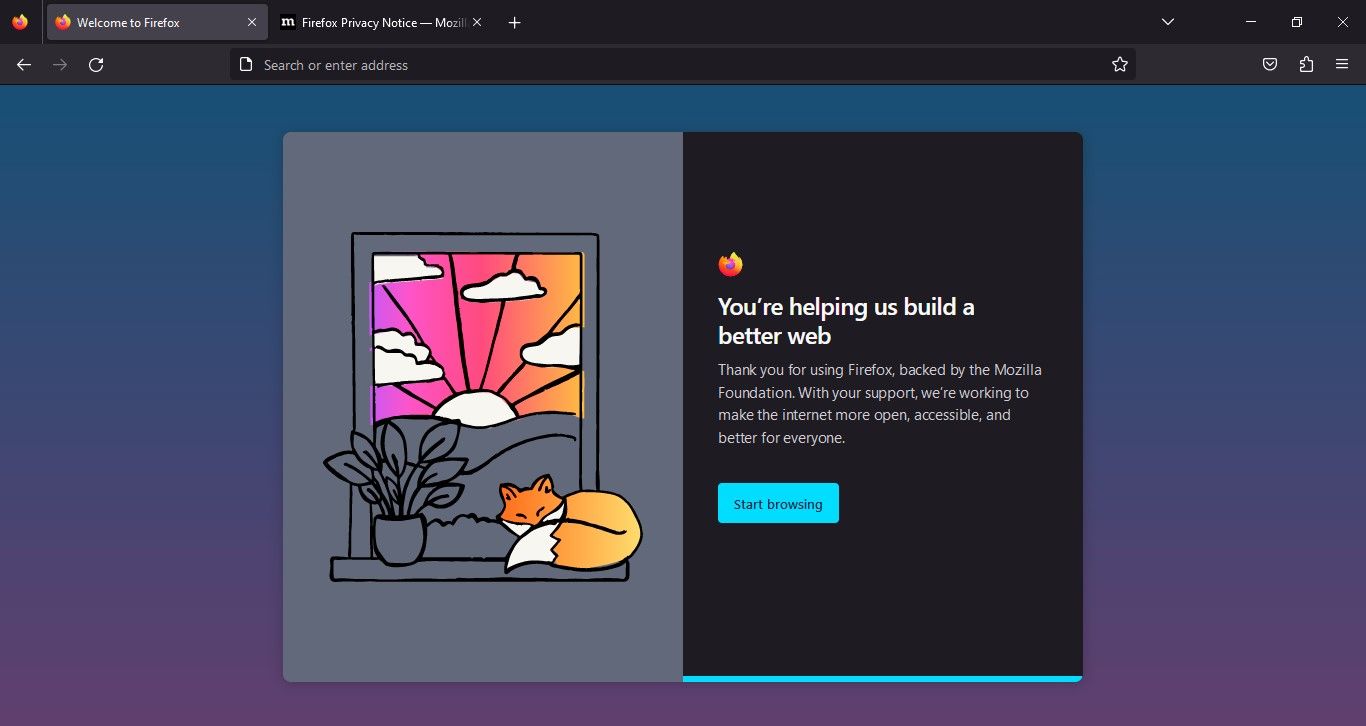Click the Firefox logo above the heading
This screenshot has height=726, width=1366.
point(730,264)
